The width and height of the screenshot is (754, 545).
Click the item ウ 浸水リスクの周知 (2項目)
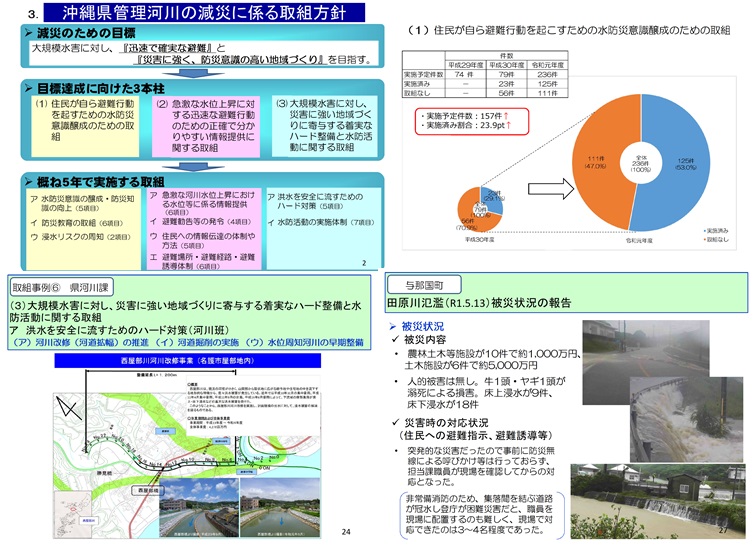coord(81,237)
